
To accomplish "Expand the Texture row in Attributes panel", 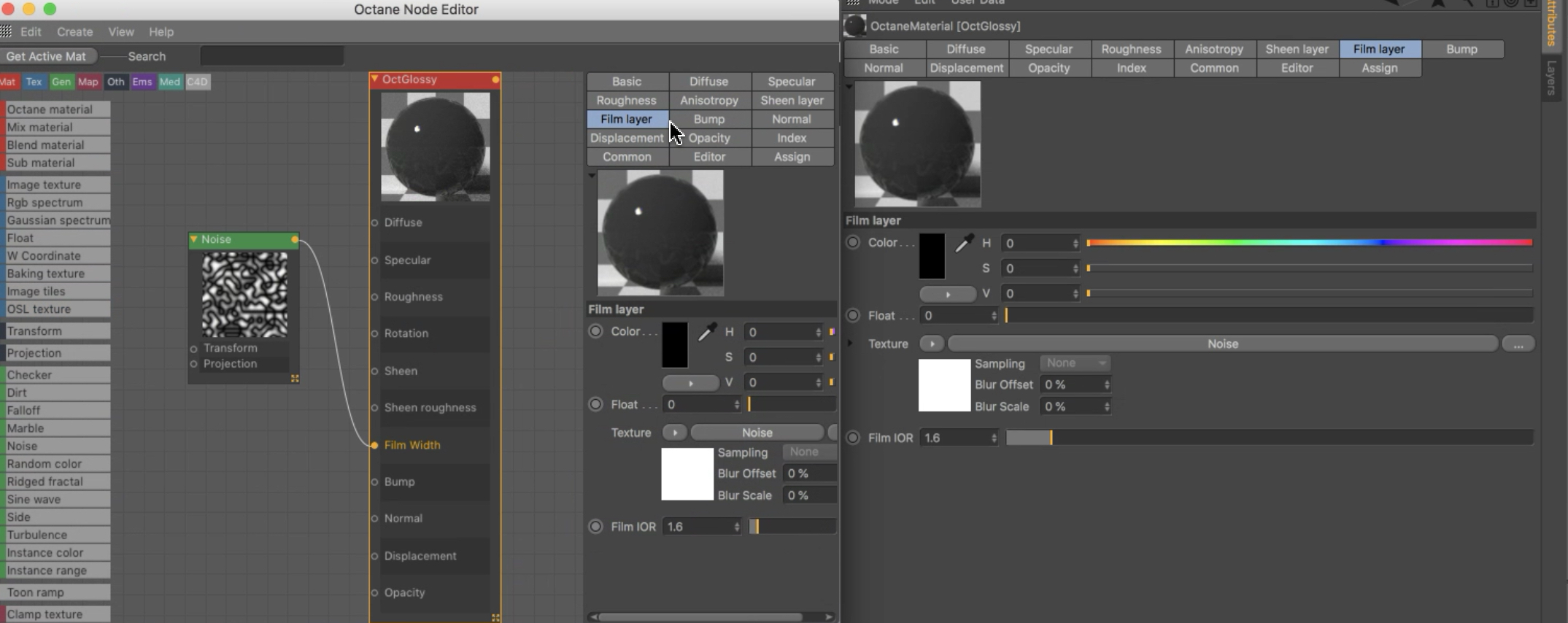I will click(850, 343).
